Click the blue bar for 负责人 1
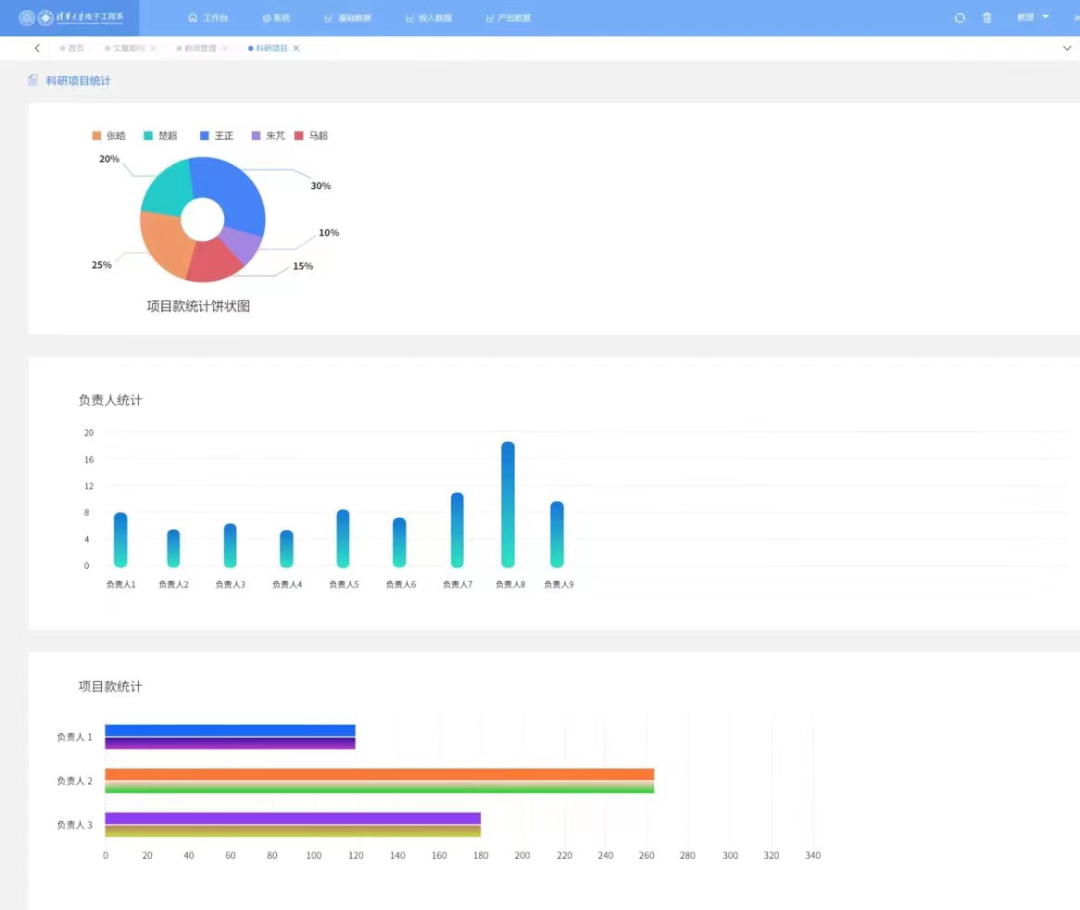Viewport: 1080px width, 910px height. coord(230,730)
